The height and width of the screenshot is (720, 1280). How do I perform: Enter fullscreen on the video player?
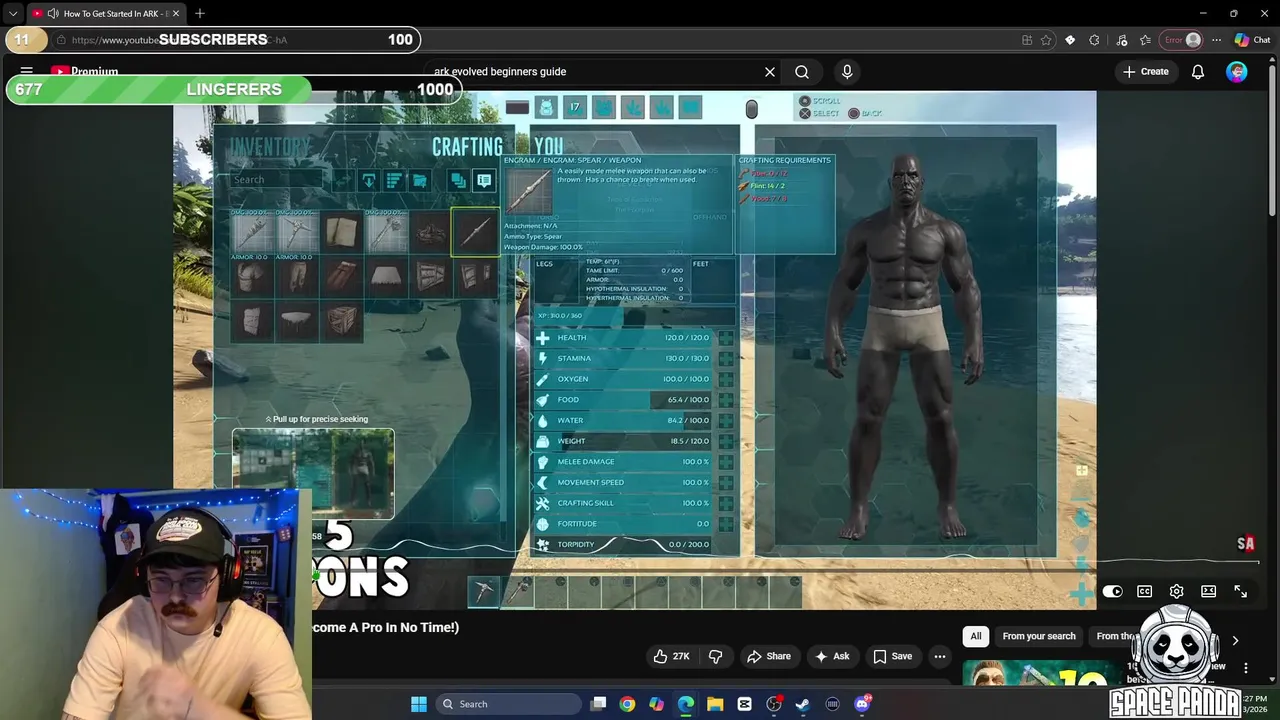click(x=1241, y=591)
